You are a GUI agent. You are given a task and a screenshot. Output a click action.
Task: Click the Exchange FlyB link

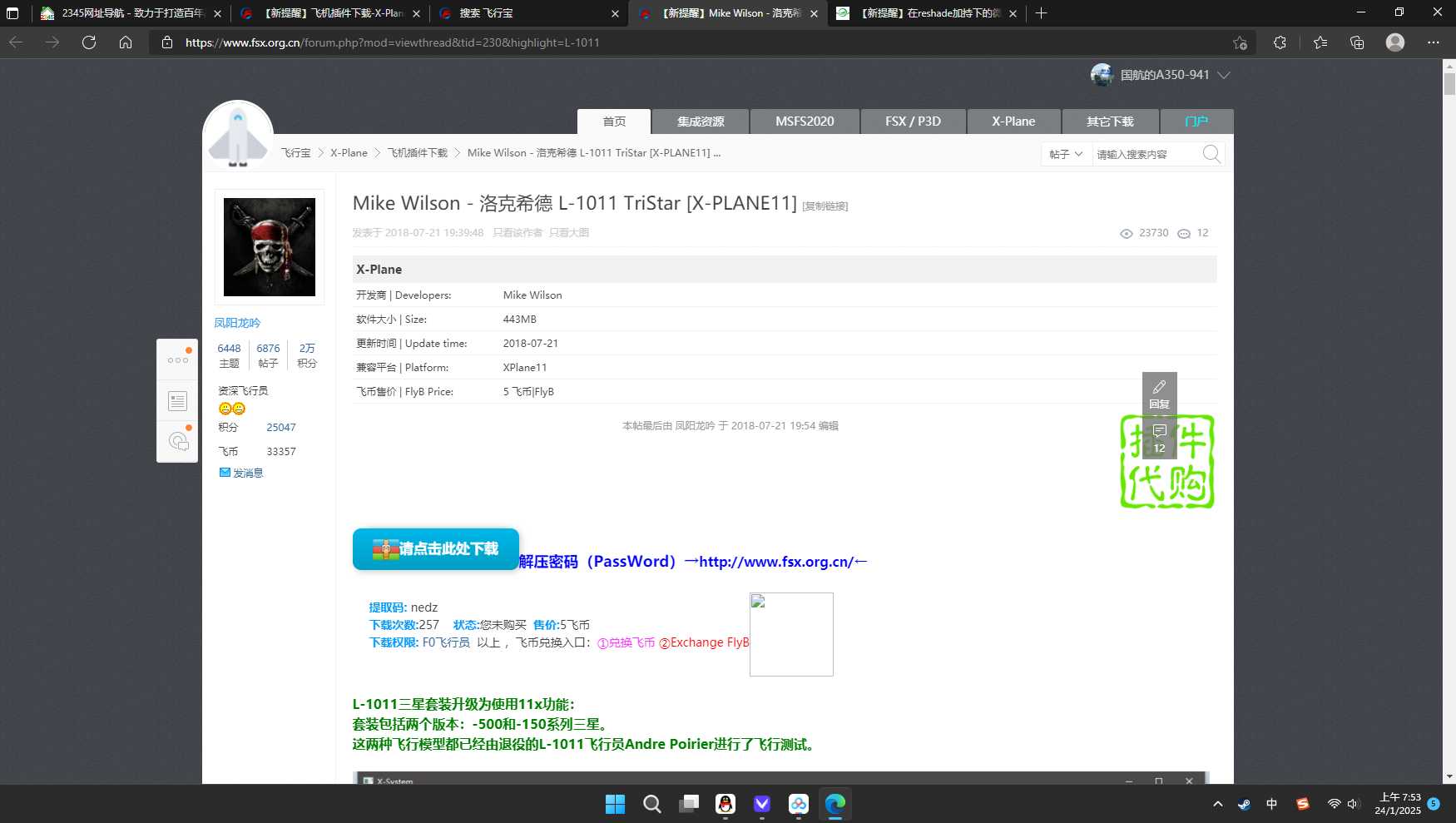(704, 642)
